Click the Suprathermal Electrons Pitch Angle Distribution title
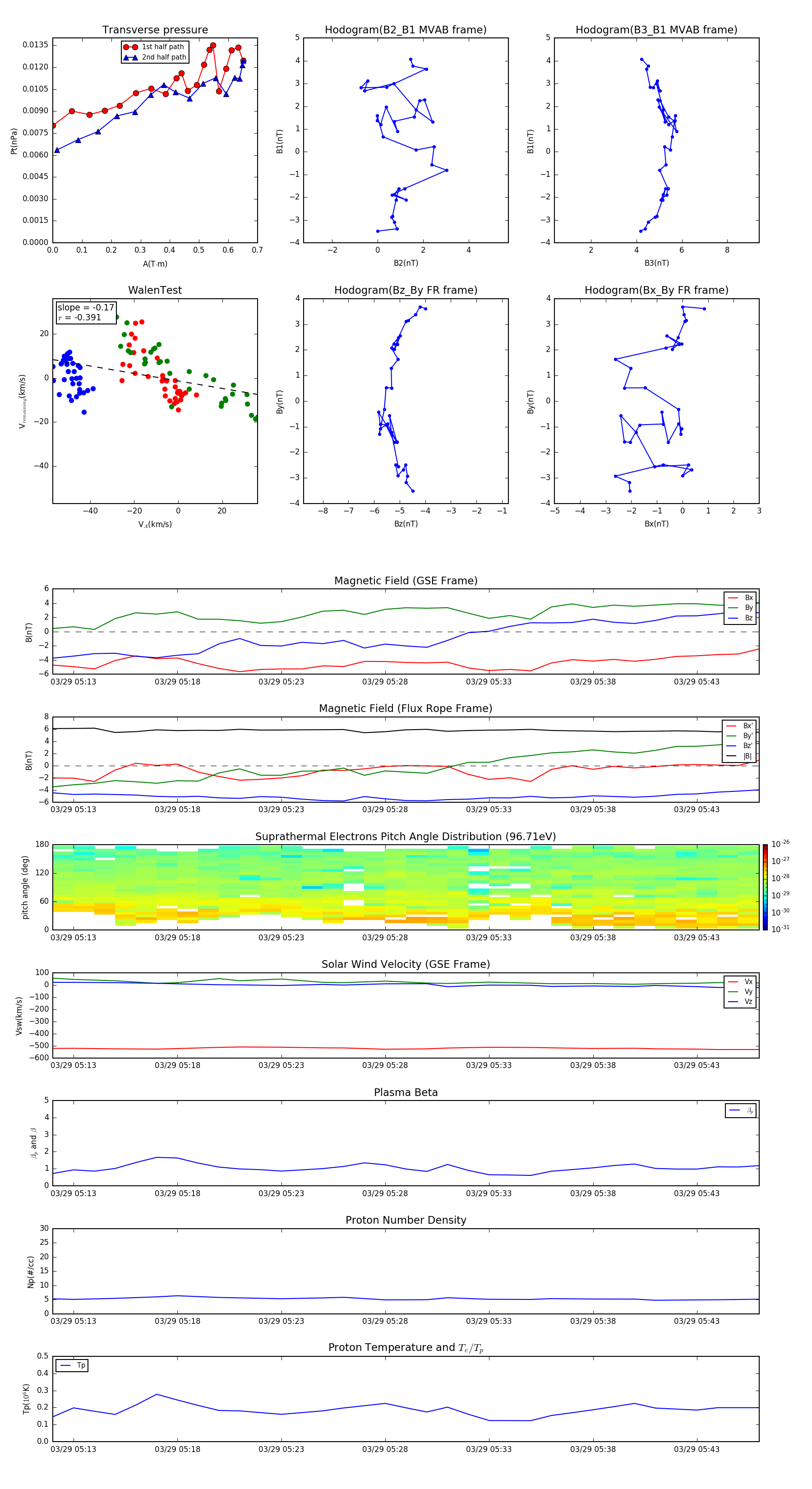Image resolution: width=812 pixels, height=1489 pixels. (x=405, y=837)
